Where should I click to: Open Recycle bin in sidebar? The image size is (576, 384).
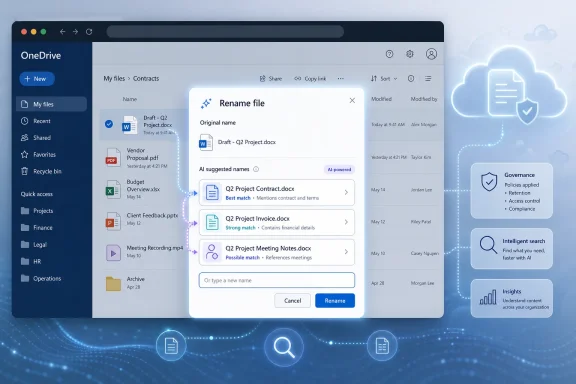[x=41, y=171]
